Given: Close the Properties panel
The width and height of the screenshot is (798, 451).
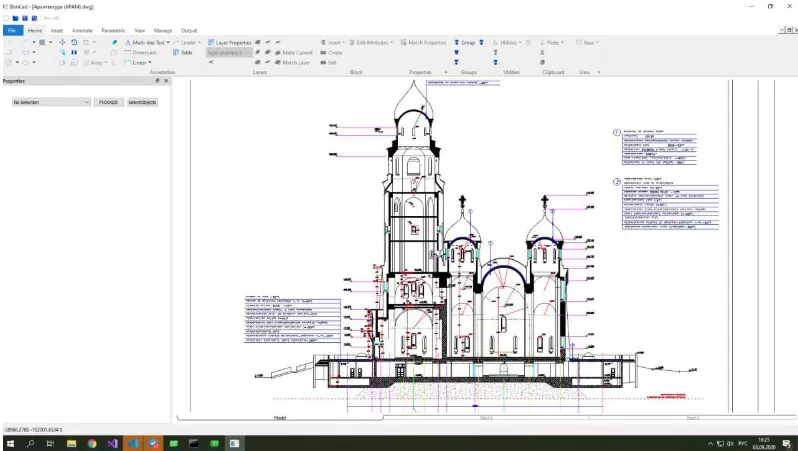Looking at the screenshot, I should [x=166, y=81].
